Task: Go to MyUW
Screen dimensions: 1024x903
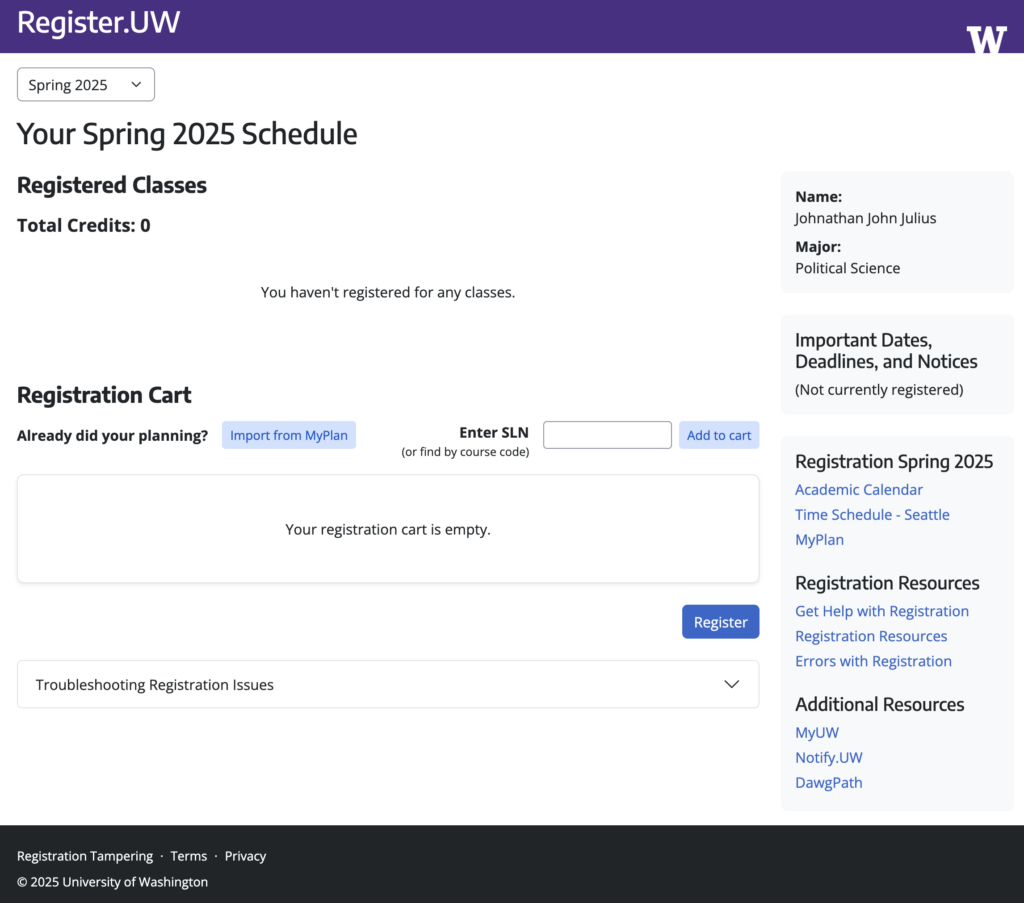Action: pyautogui.click(x=817, y=732)
